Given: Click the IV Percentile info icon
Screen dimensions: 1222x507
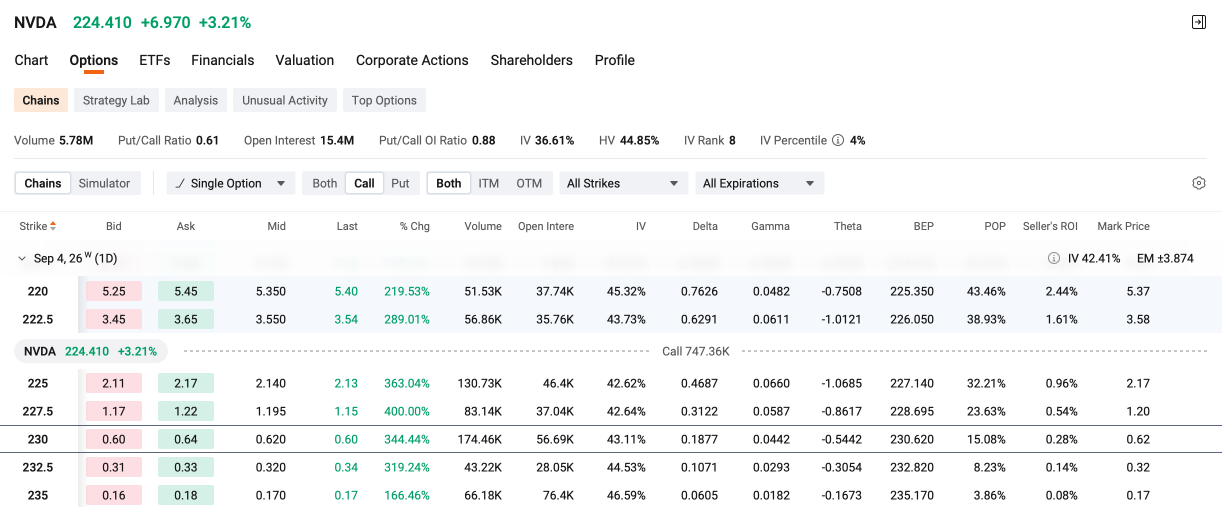Looking at the screenshot, I should tap(838, 140).
